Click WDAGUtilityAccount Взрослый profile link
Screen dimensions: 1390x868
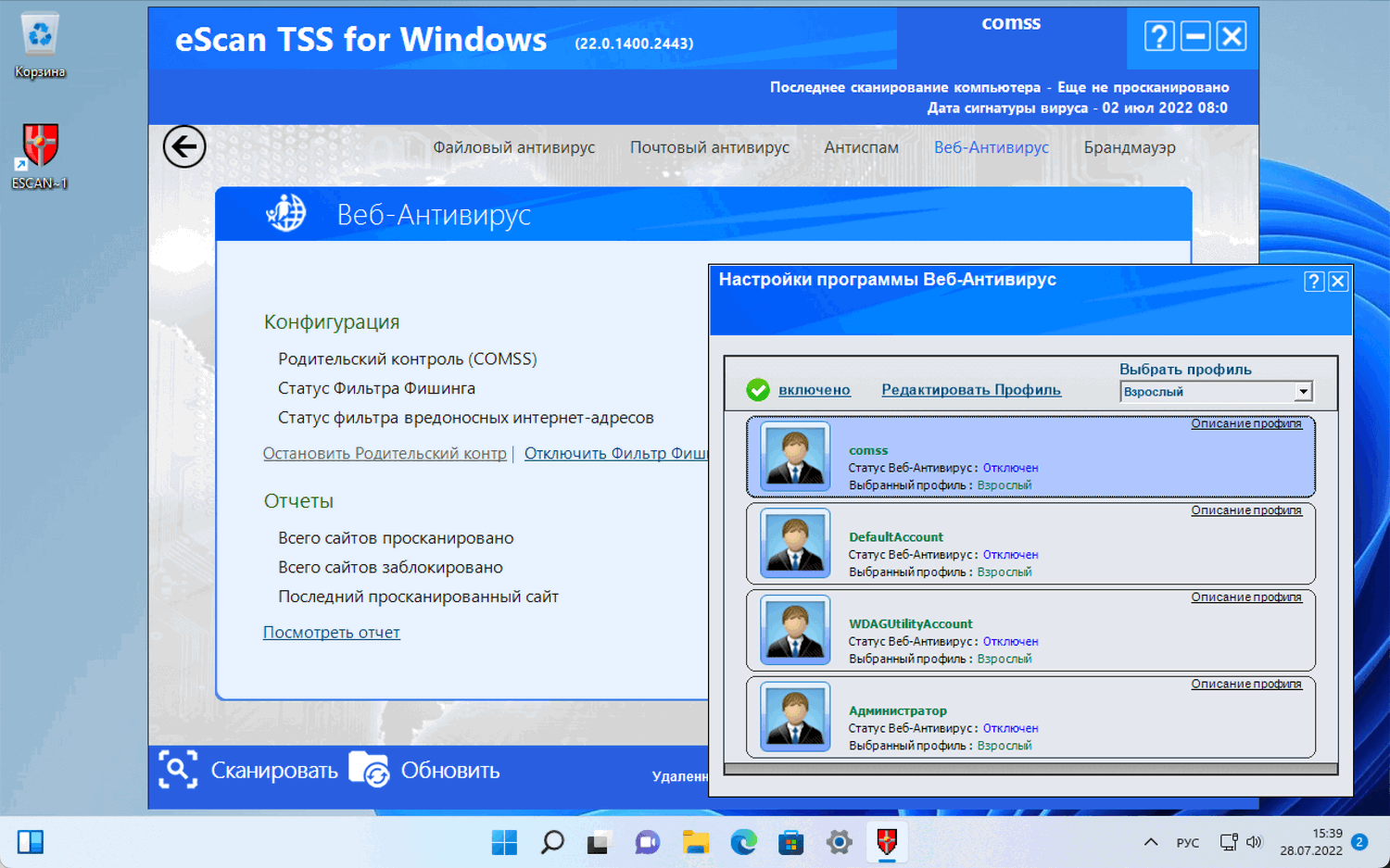[1005, 659]
